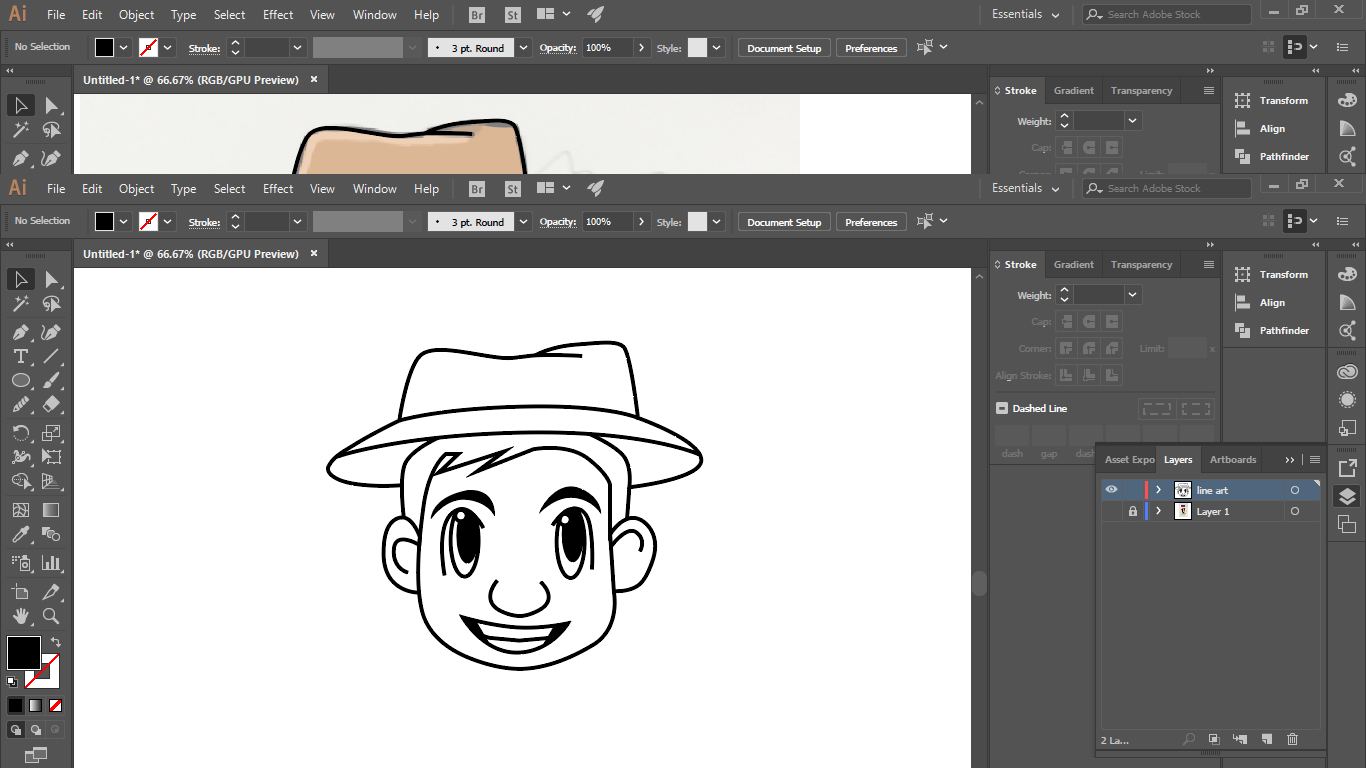Click the miter Limit input field

tap(1187, 349)
